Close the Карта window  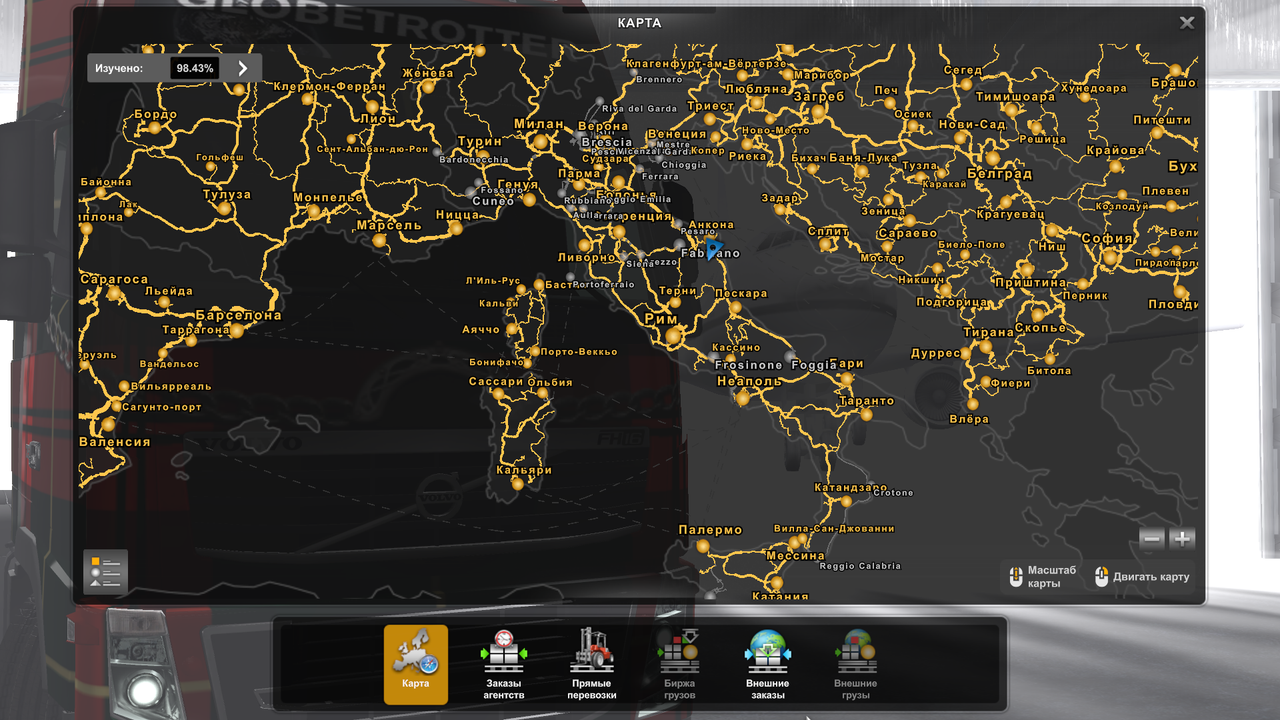tap(1186, 23)
